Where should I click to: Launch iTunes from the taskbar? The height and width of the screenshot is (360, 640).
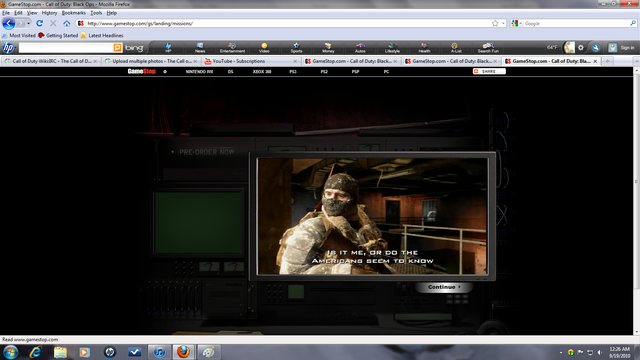click(159, 352)
